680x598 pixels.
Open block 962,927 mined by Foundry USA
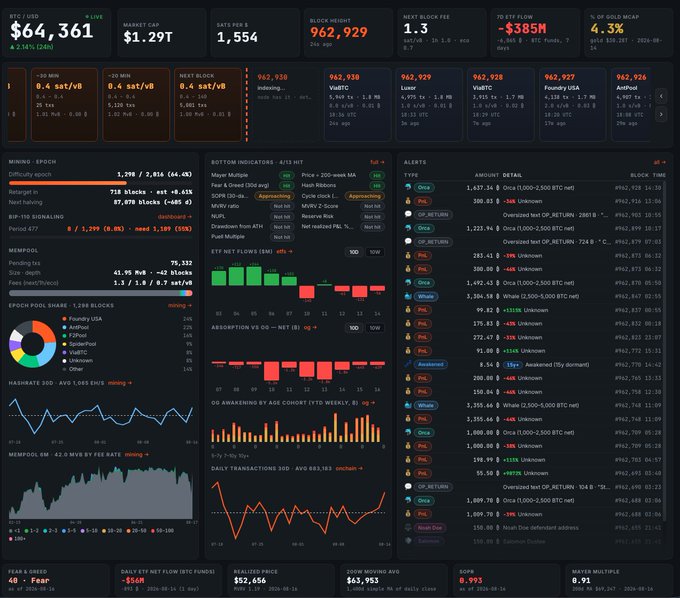tap(572, 105)
